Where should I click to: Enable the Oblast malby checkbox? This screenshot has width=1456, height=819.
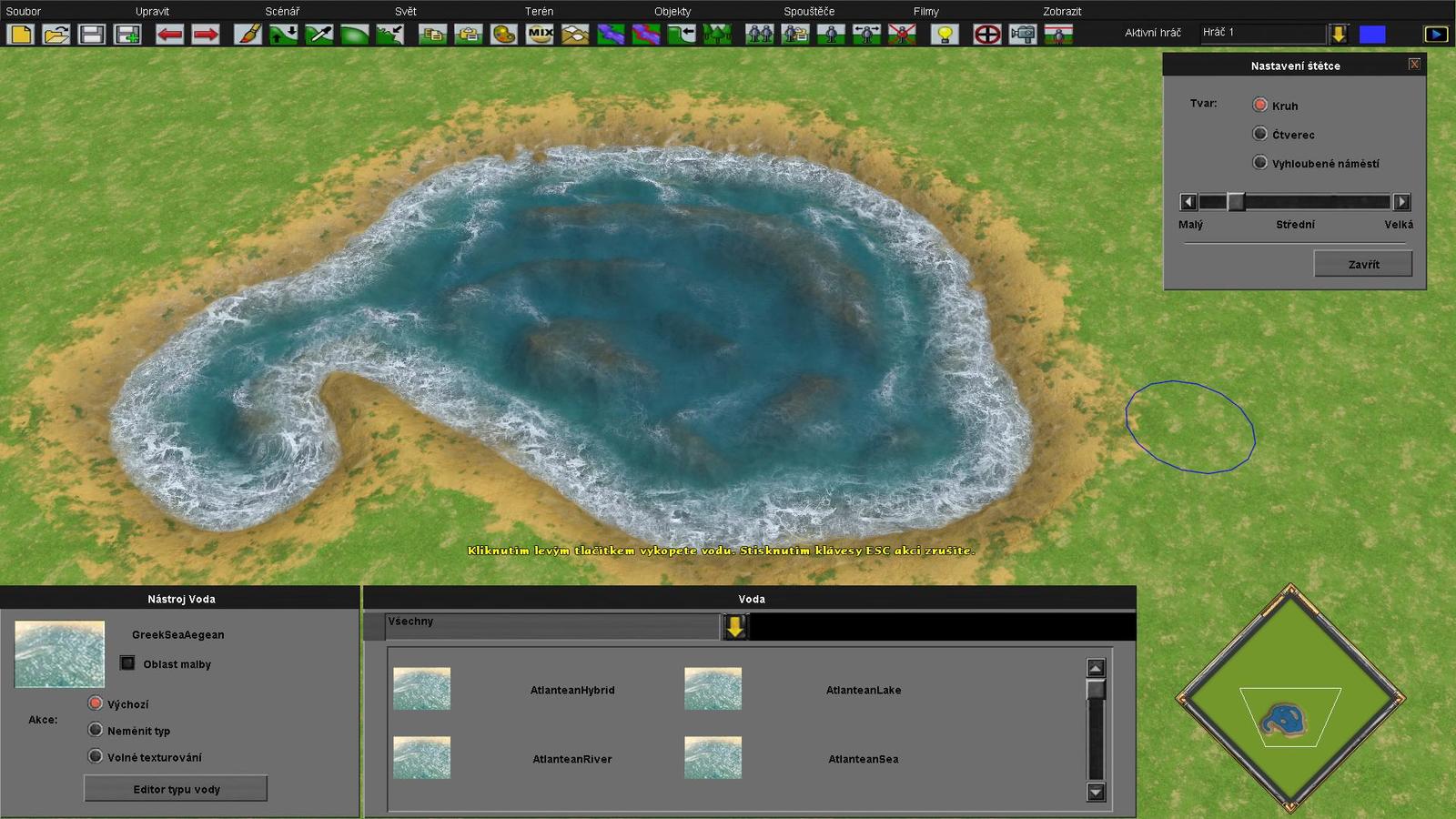pos(127,663)
